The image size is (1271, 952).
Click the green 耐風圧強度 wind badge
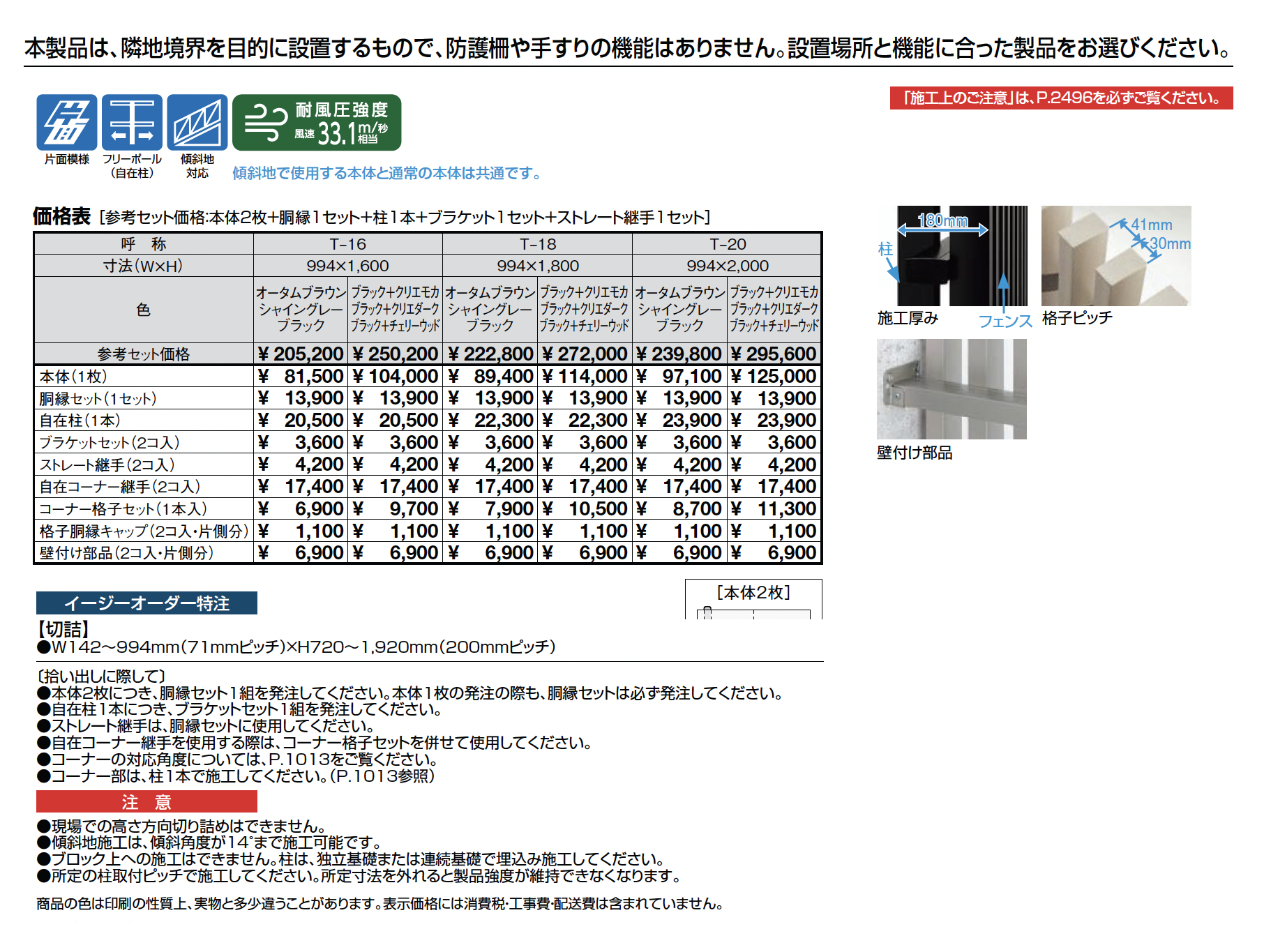pos(317,123)
